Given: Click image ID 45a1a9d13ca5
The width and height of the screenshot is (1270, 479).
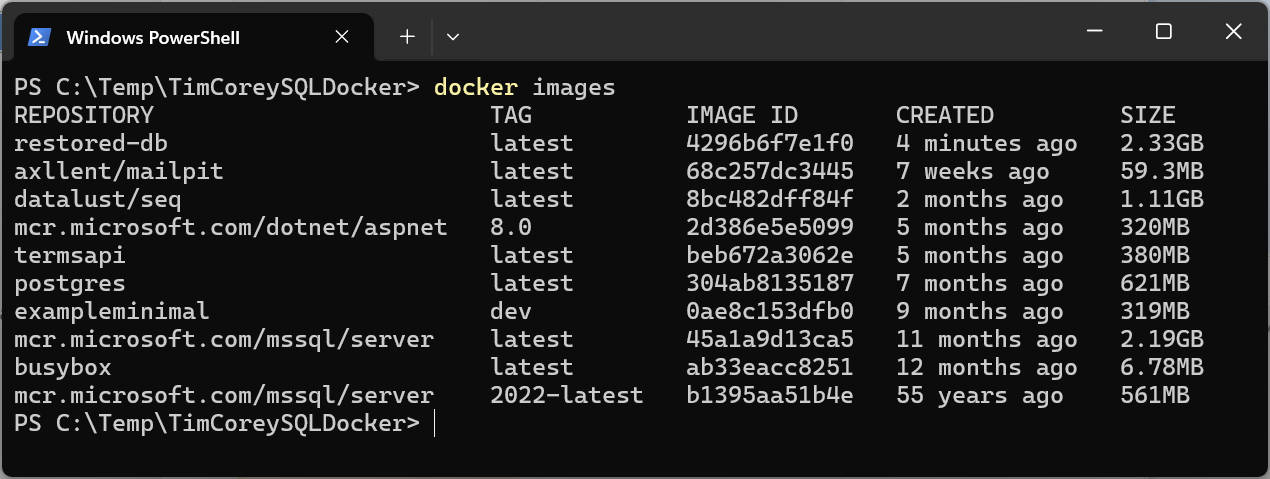Looking at the screenshot, I should point(770,339).
